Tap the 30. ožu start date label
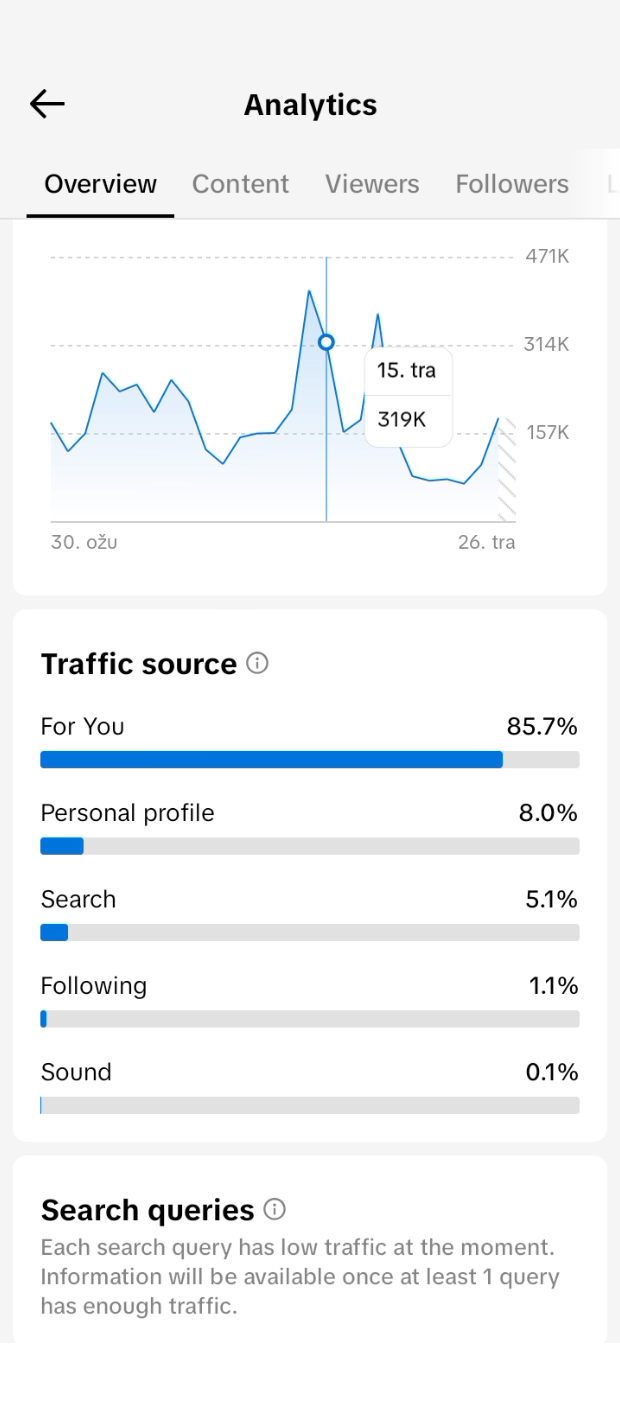Viewport: 620px width, 1424px height. coord(84,543)
